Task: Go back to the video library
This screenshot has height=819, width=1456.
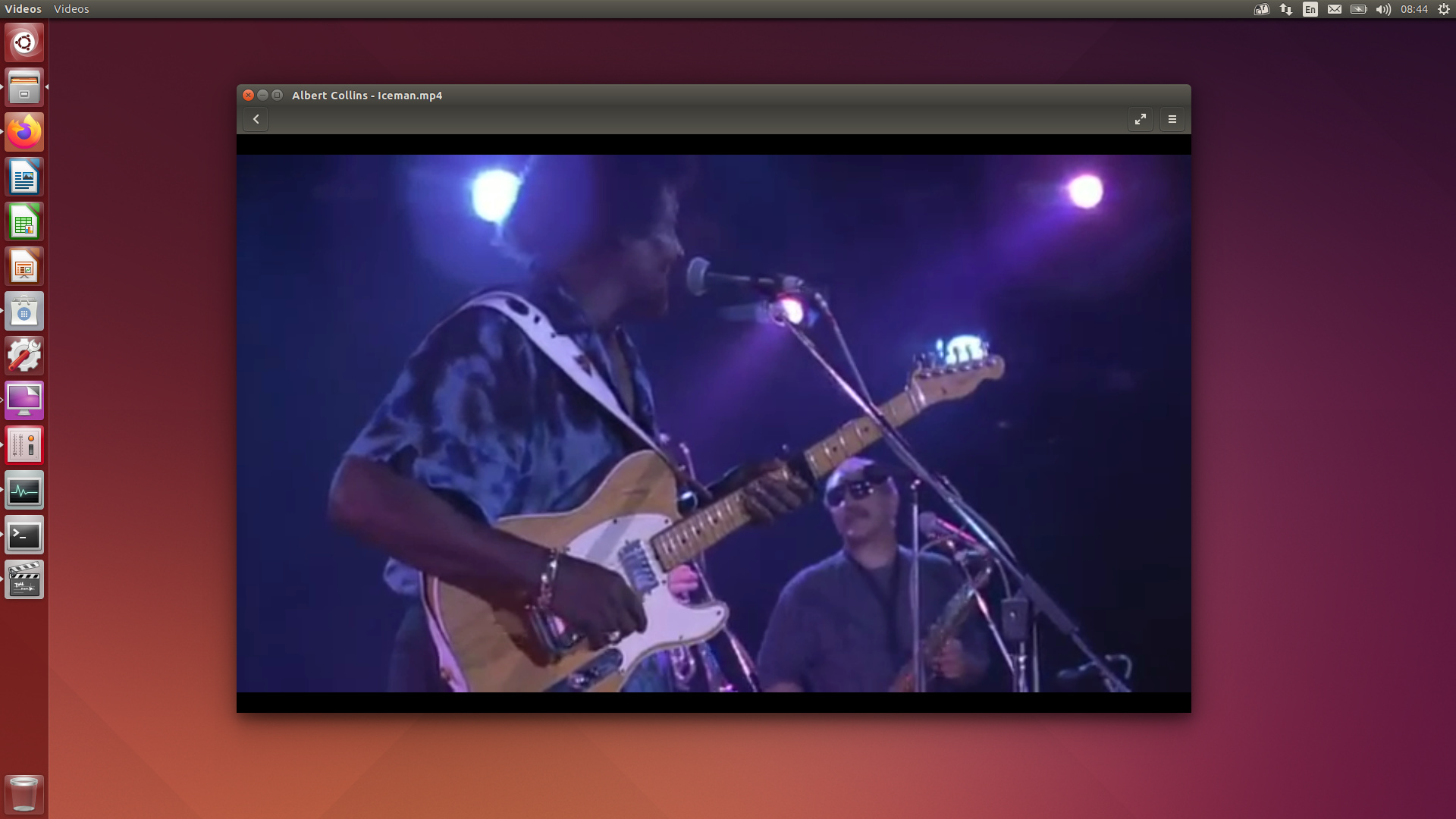Action: [x=256, y=119]
